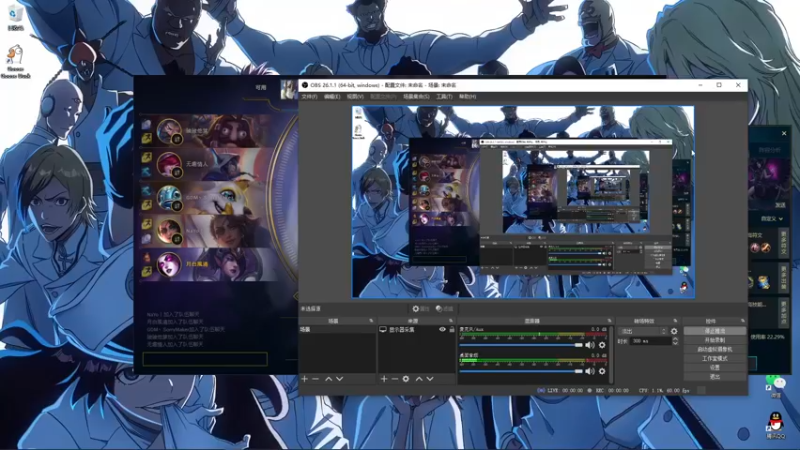Open the Profile menu in OBS
The width and height of the screenshot is (800, 450).
pyautogui.click(x=383, y=96)
